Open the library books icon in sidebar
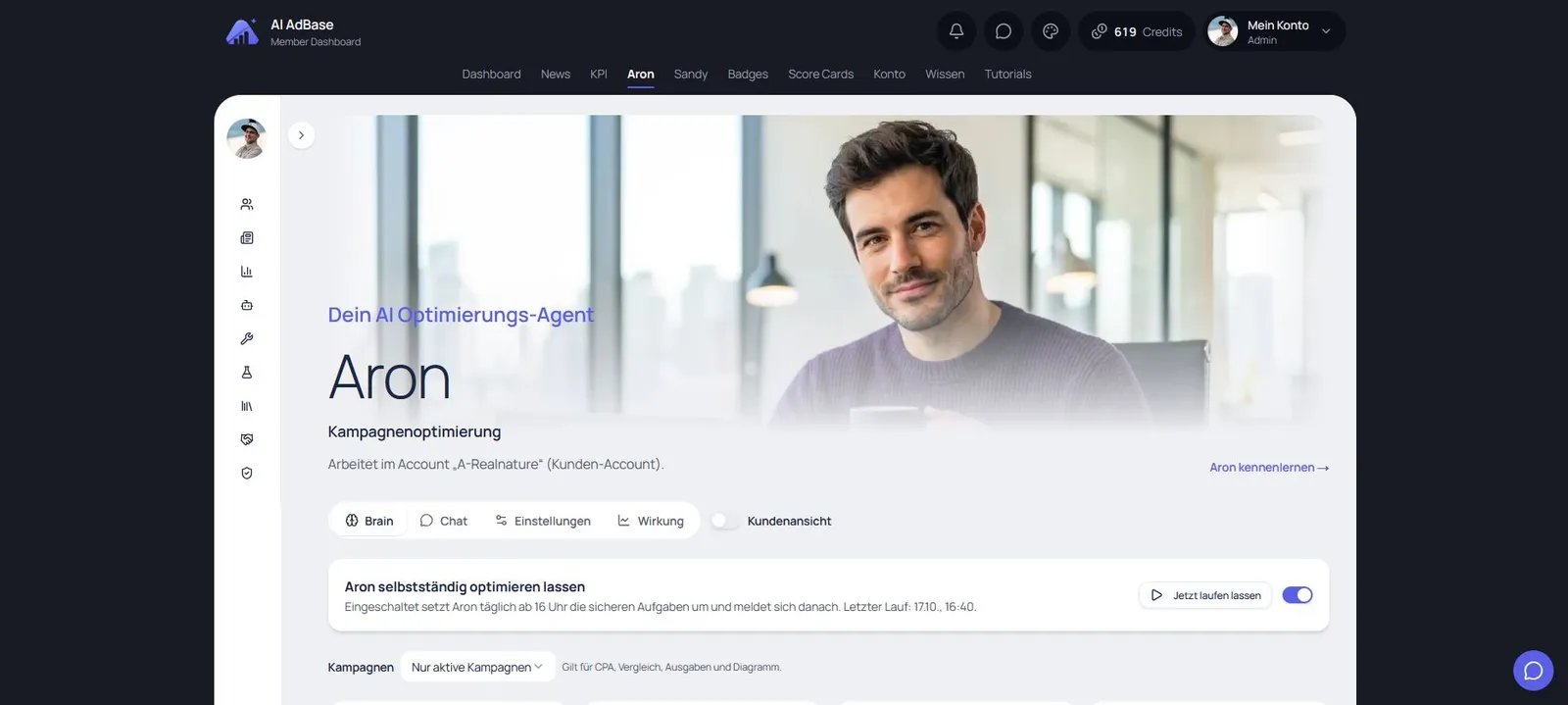 pos(247,406)
